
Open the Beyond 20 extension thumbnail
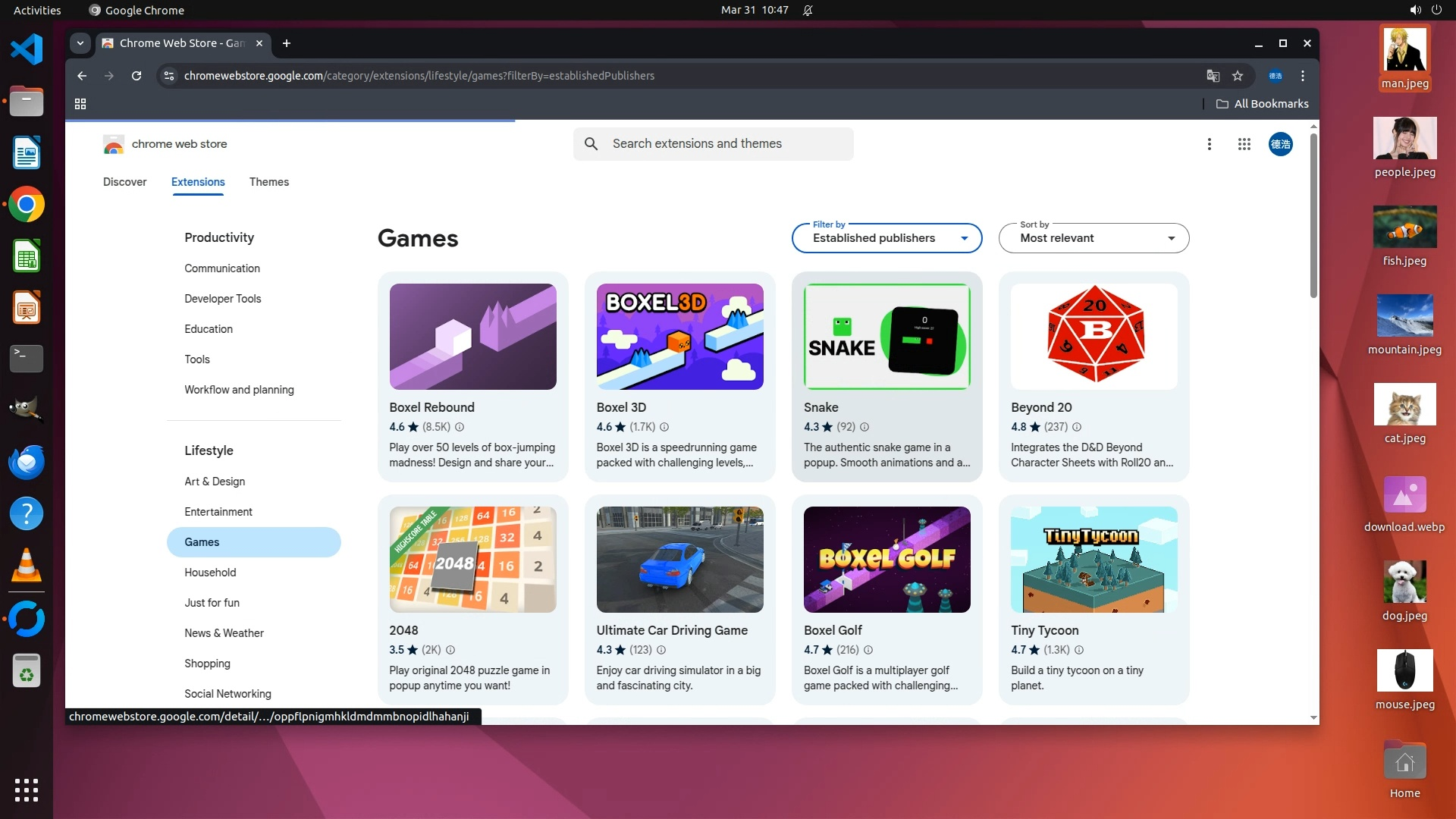(1094, 337)
